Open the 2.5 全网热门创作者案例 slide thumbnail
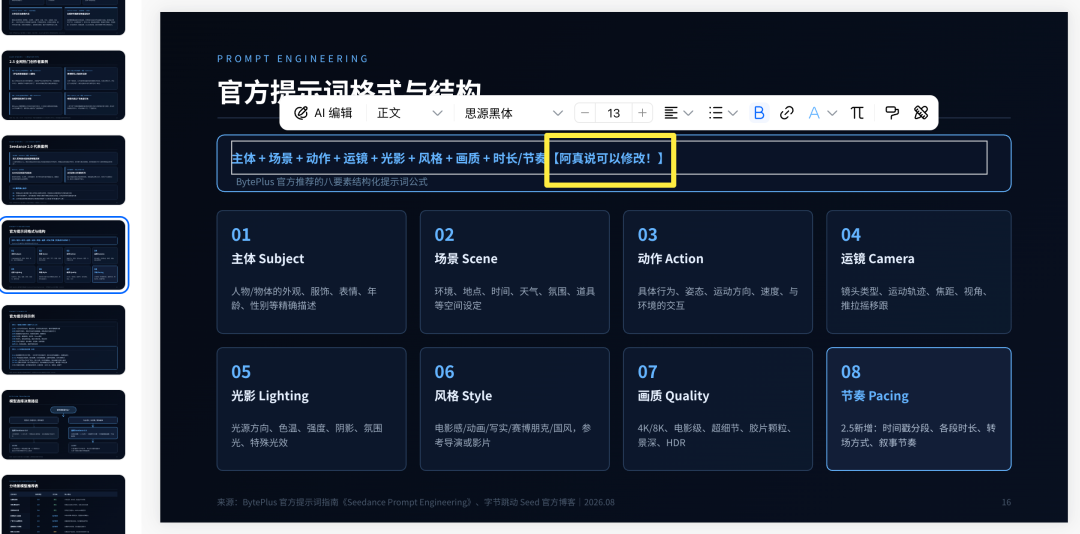Screen dimensions: 1080x534 coord(64,85)
